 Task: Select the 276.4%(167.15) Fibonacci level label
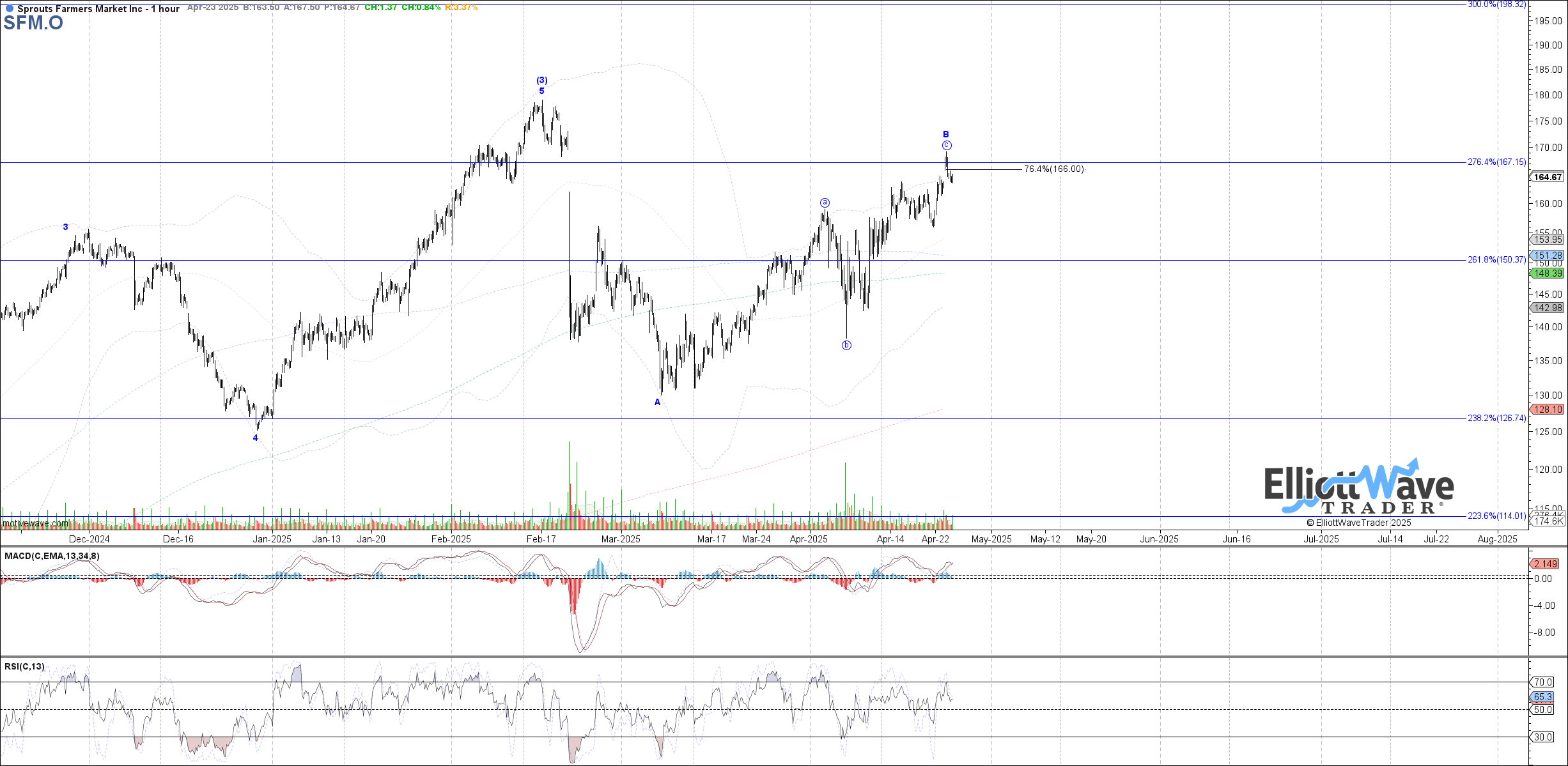1496,162
